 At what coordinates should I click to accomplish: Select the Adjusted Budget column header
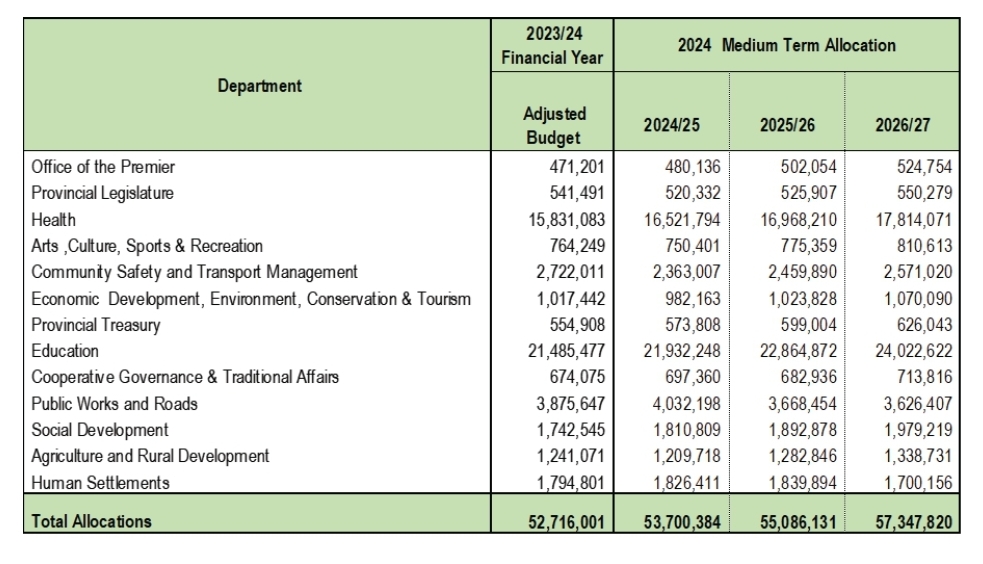(552, 125)
